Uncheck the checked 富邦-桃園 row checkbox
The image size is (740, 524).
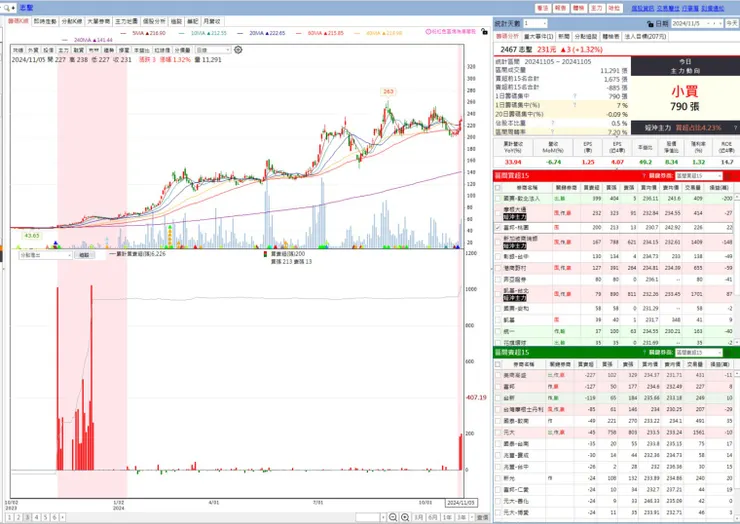pyautogui.click(x=498, y=228)
